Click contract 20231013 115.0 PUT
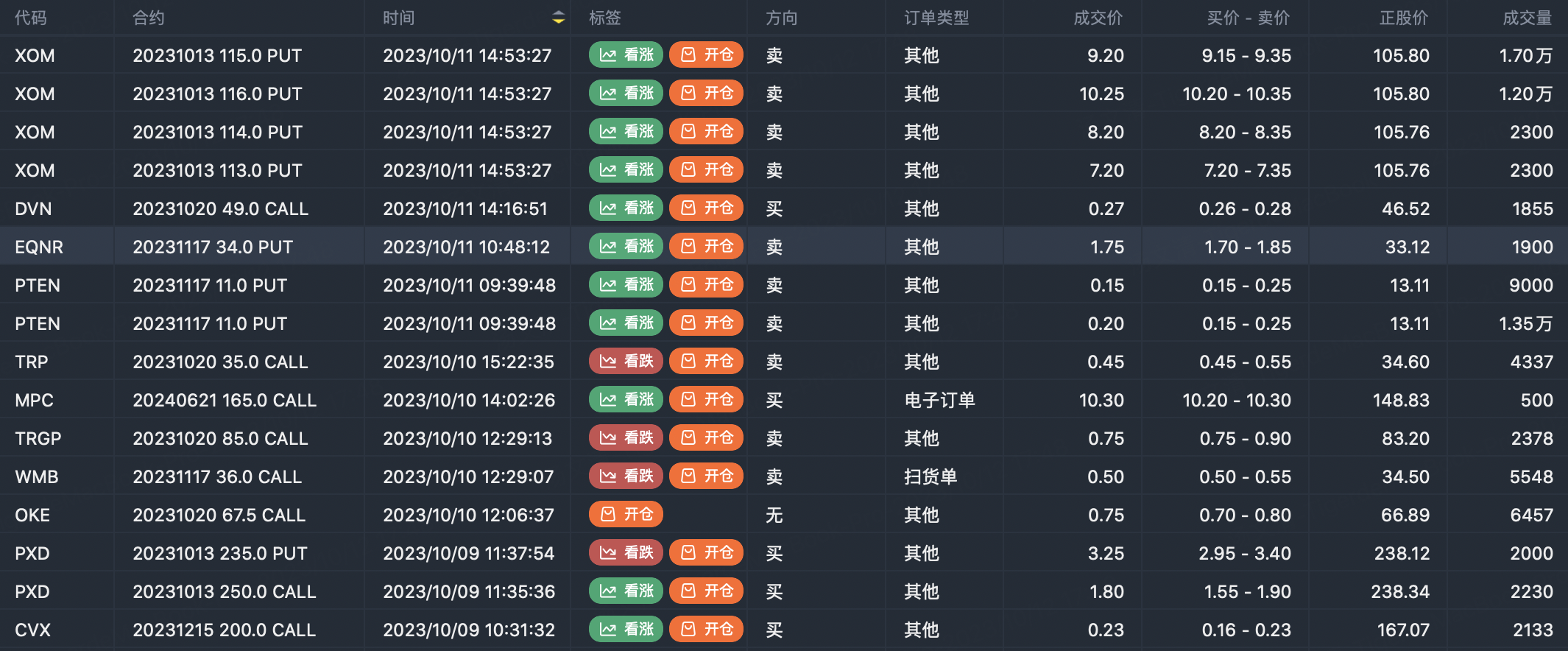The image size is (1568, 651). coord(217,55)
